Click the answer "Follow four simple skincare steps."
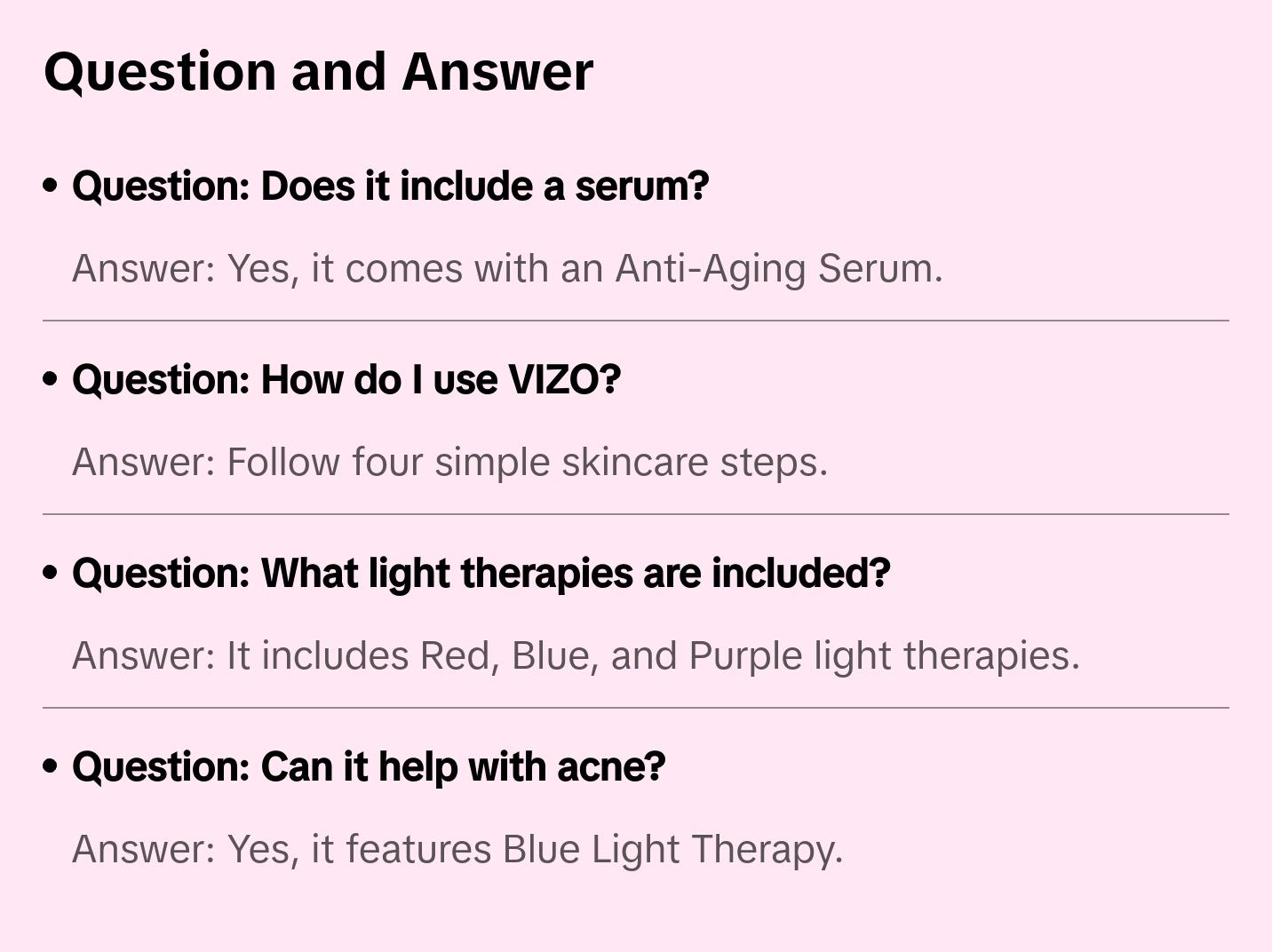Image resolution: width=1272 pixels, height=952 pixels. [449, 462]
